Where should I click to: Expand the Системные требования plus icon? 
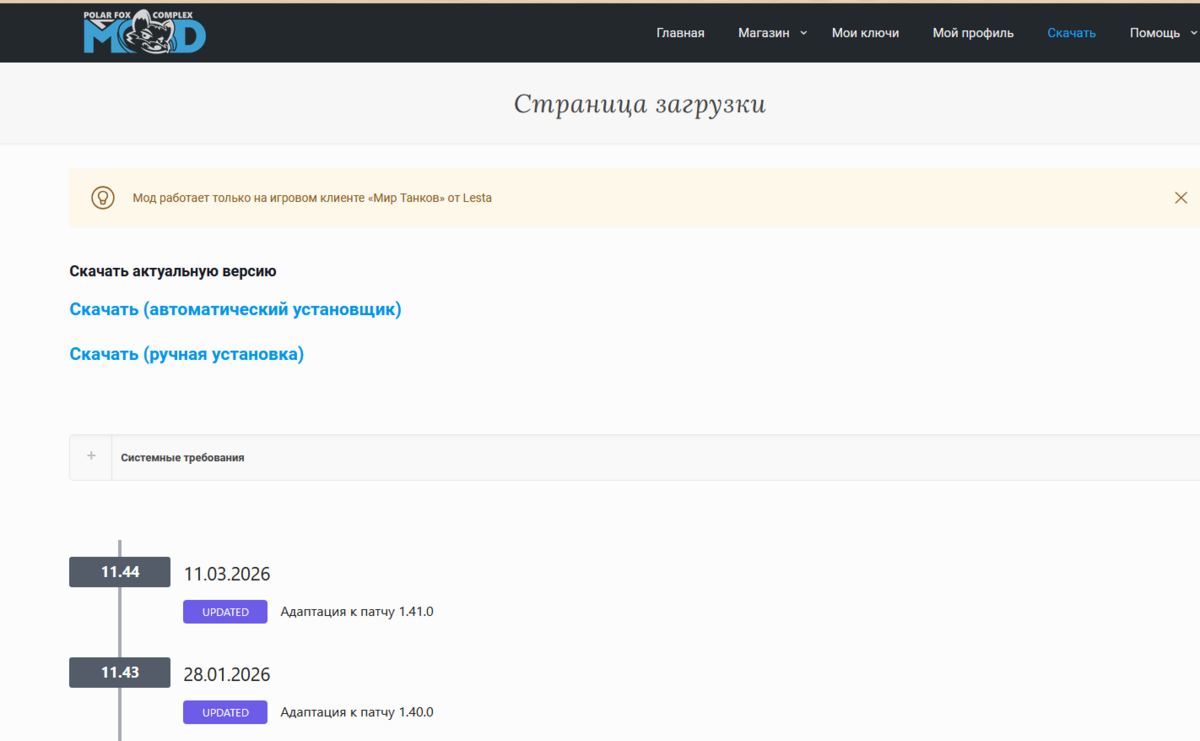click(x=91, y=457)
